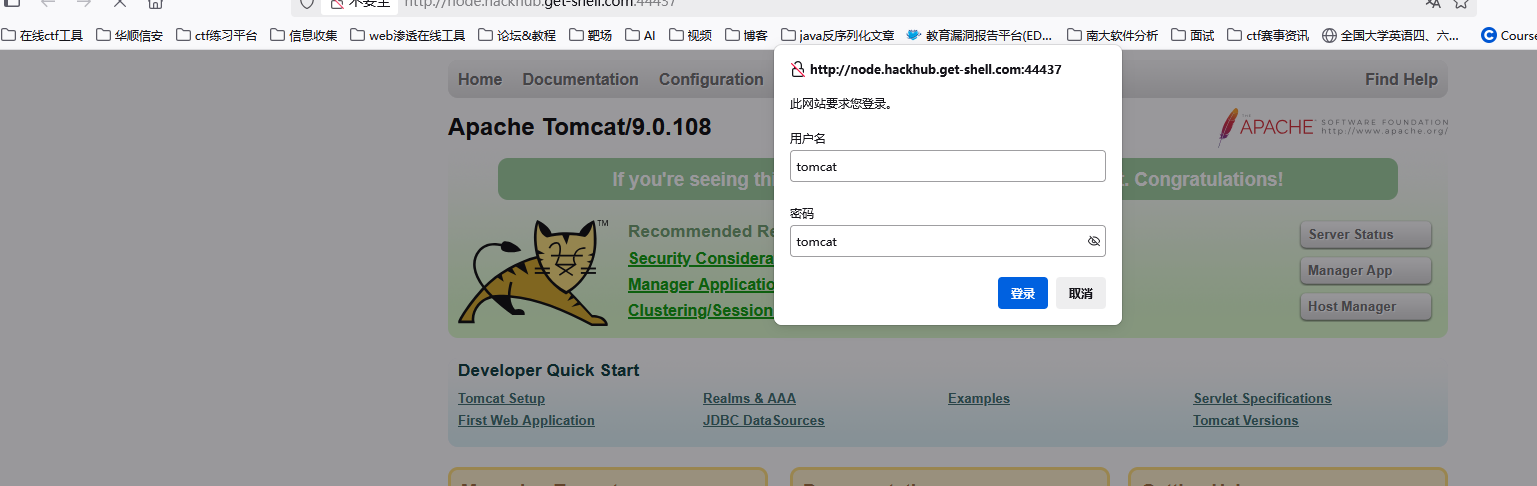
Task: Open the 面试 bookmark folder
Action: [x=1192, y=35]
